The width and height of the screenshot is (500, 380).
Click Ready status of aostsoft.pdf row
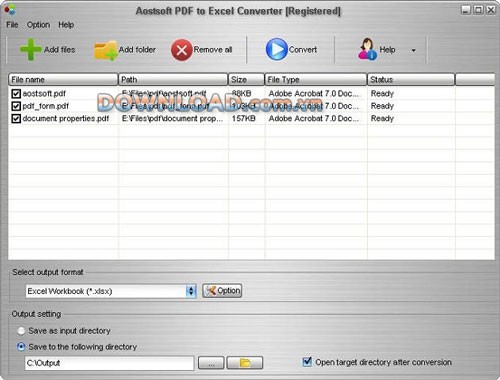(x=382, y=93)
